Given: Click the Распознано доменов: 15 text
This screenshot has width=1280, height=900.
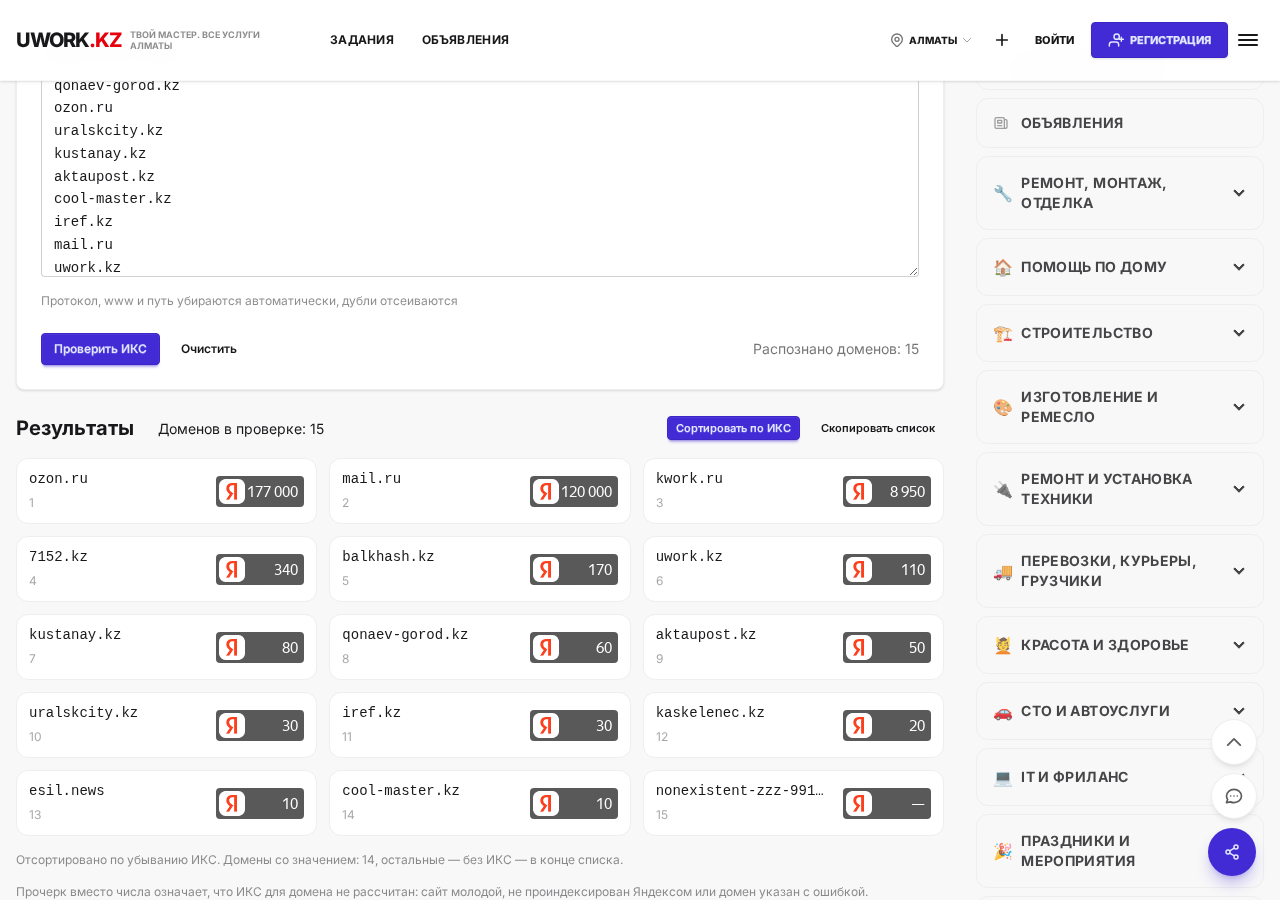Looking at the screenshot, I should (x=836, y=349).
